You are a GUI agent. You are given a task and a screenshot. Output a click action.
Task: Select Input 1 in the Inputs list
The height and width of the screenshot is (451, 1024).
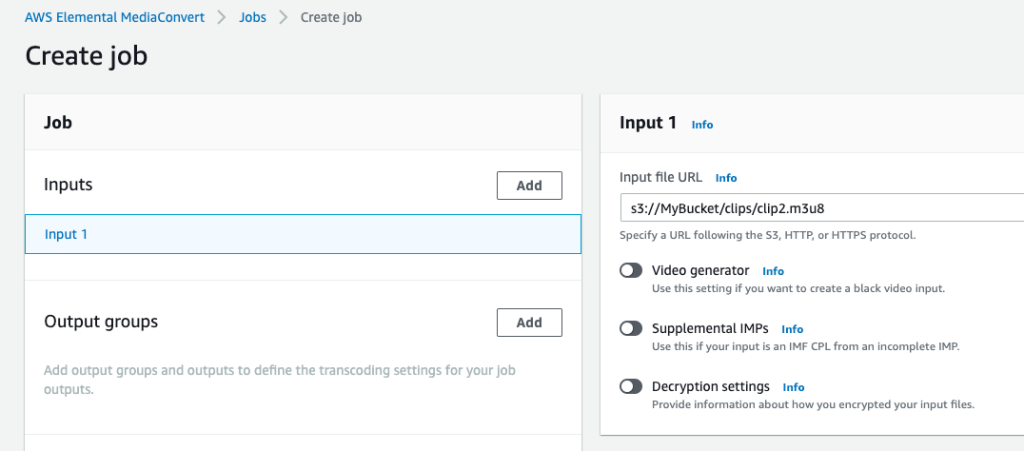(302, 234)
